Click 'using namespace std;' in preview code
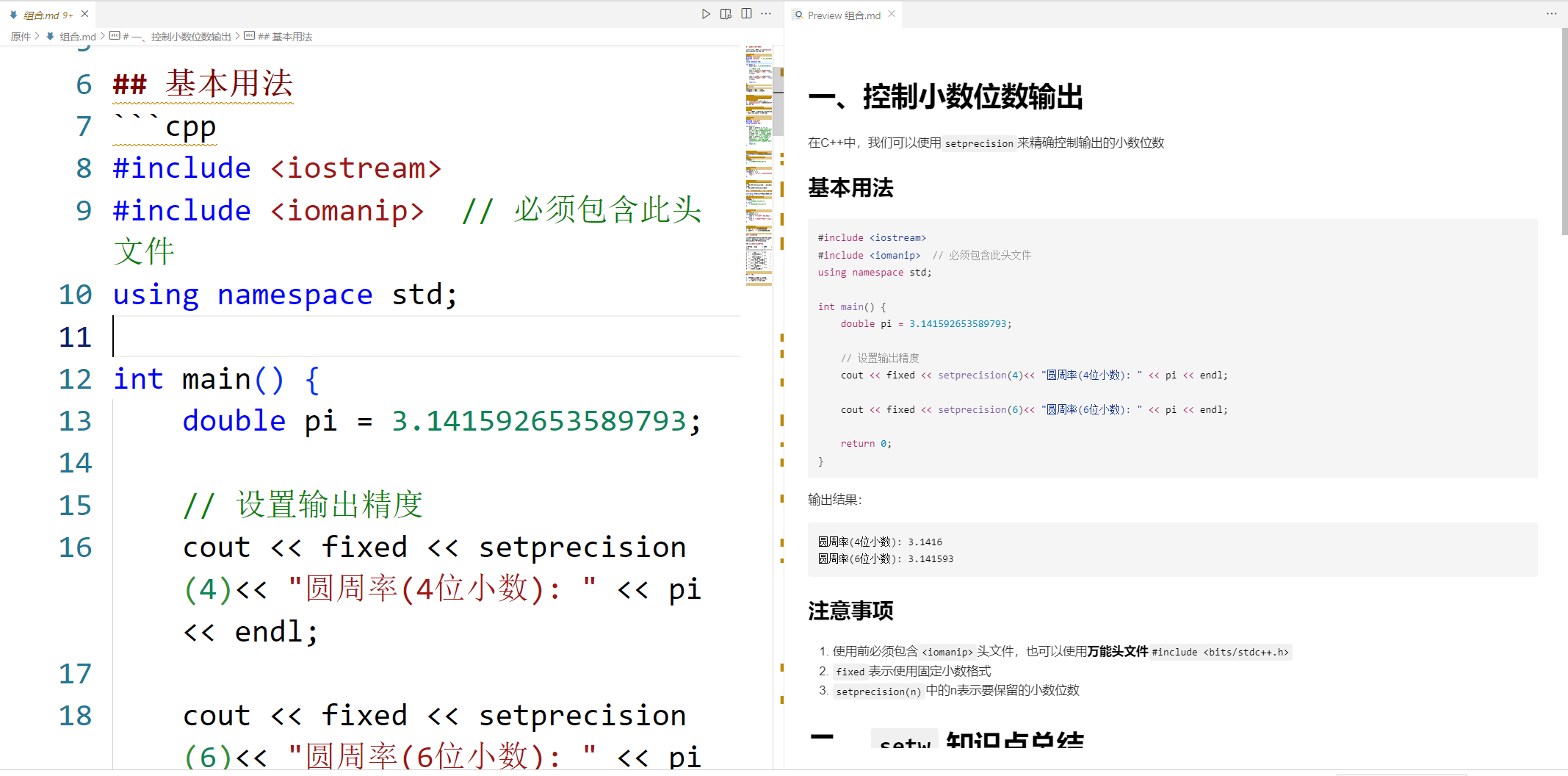Screen dimensions: 1568x776 tap(874, 273)
